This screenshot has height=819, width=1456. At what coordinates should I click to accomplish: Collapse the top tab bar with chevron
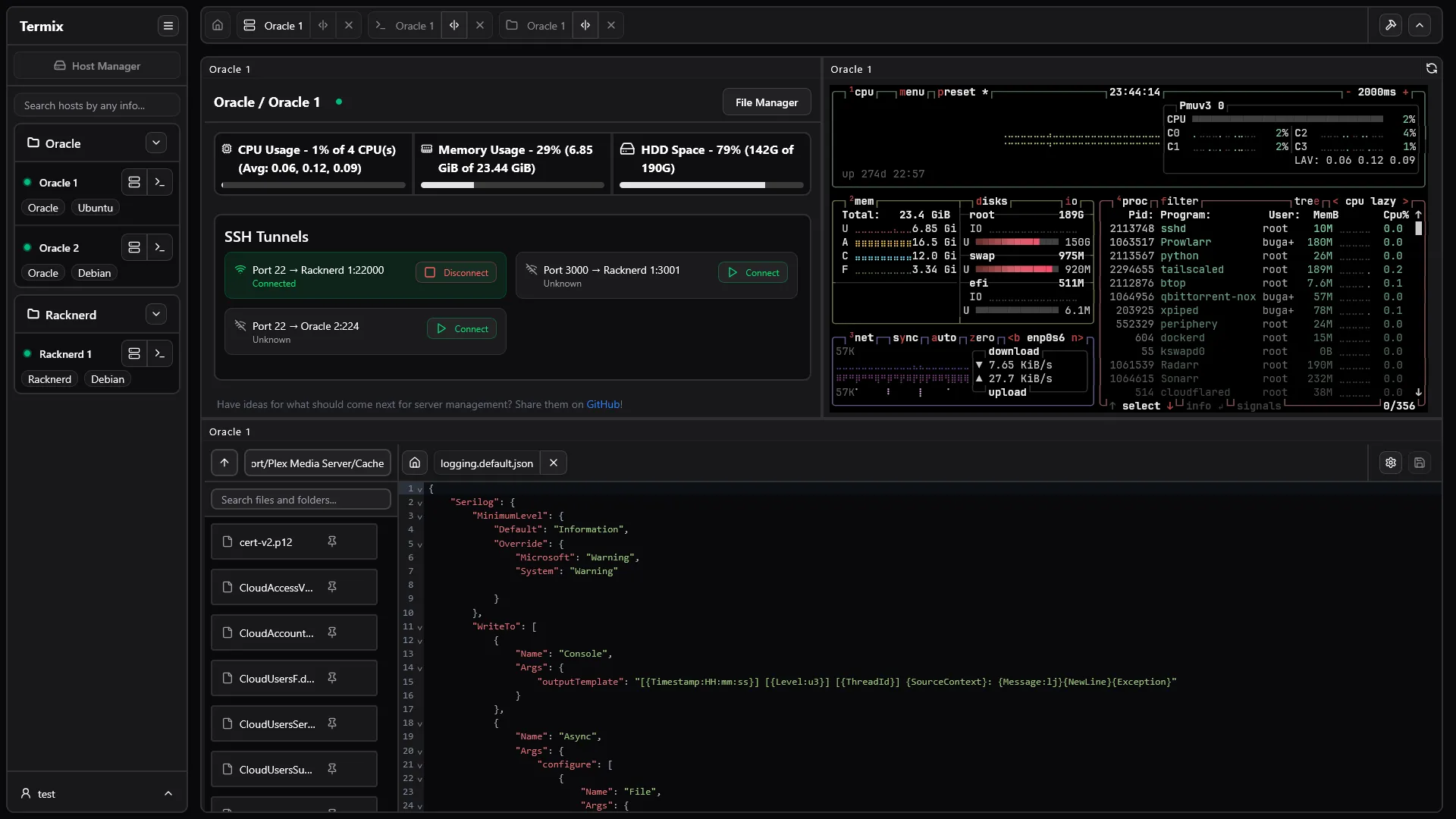coord(1420,25)
